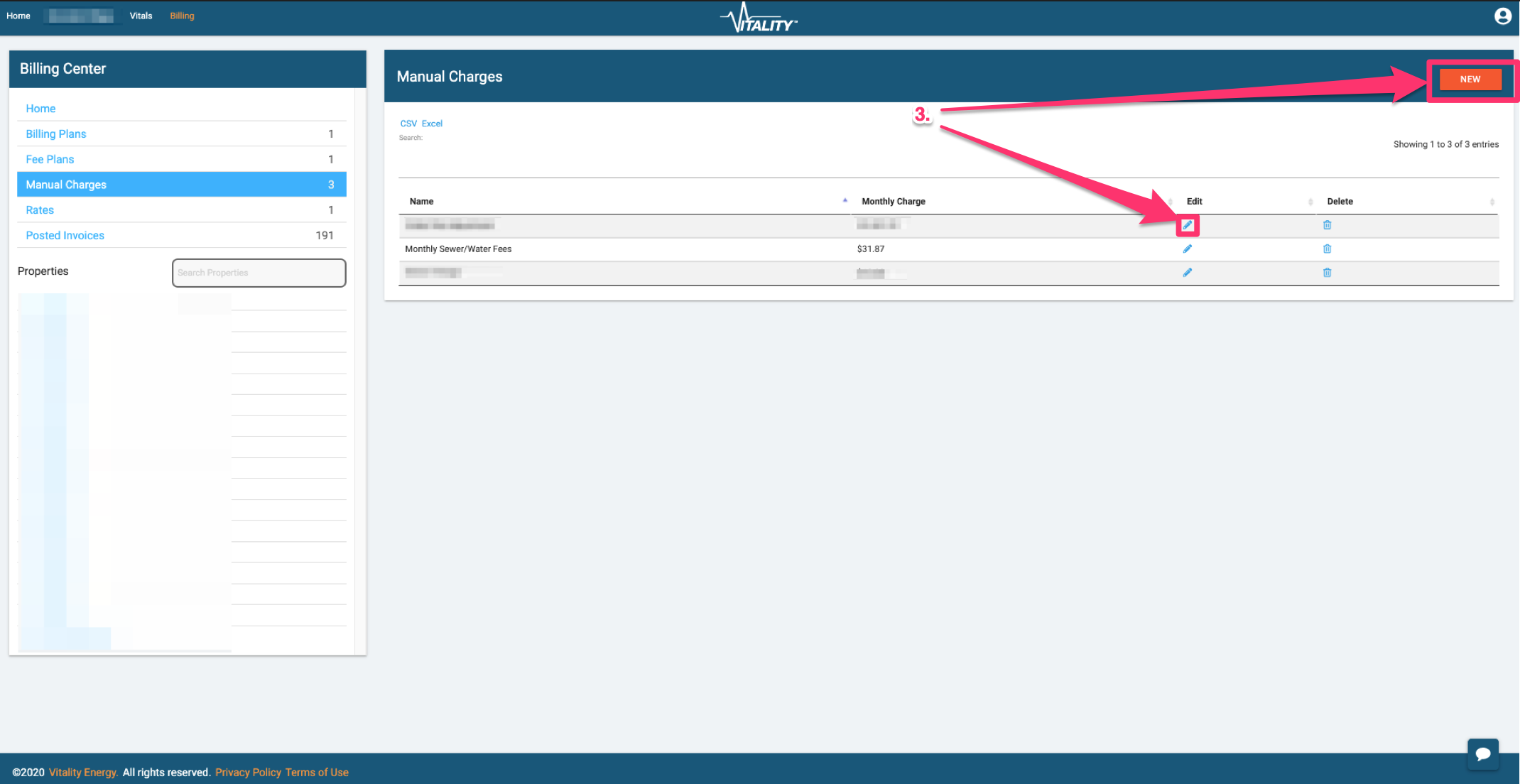Toggle descending sort on the Name column
This screenshot has width=1520, height=784.
point(845,201)
